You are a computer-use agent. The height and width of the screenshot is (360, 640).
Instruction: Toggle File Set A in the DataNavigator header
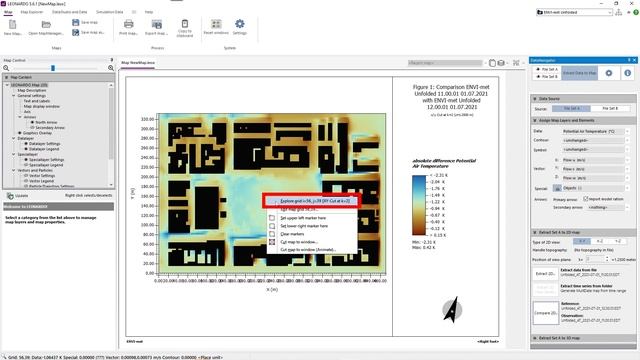coord(547,69)
